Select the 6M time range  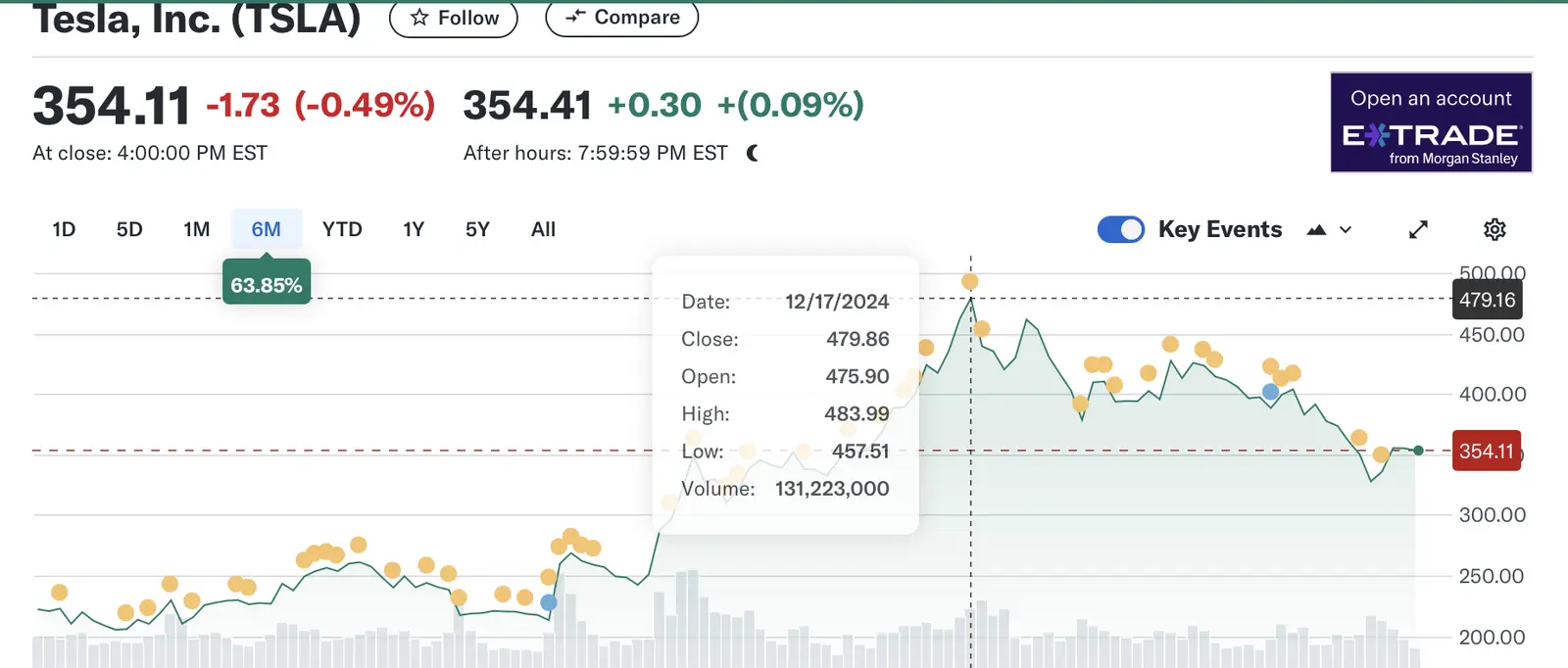tap(266, 229)
